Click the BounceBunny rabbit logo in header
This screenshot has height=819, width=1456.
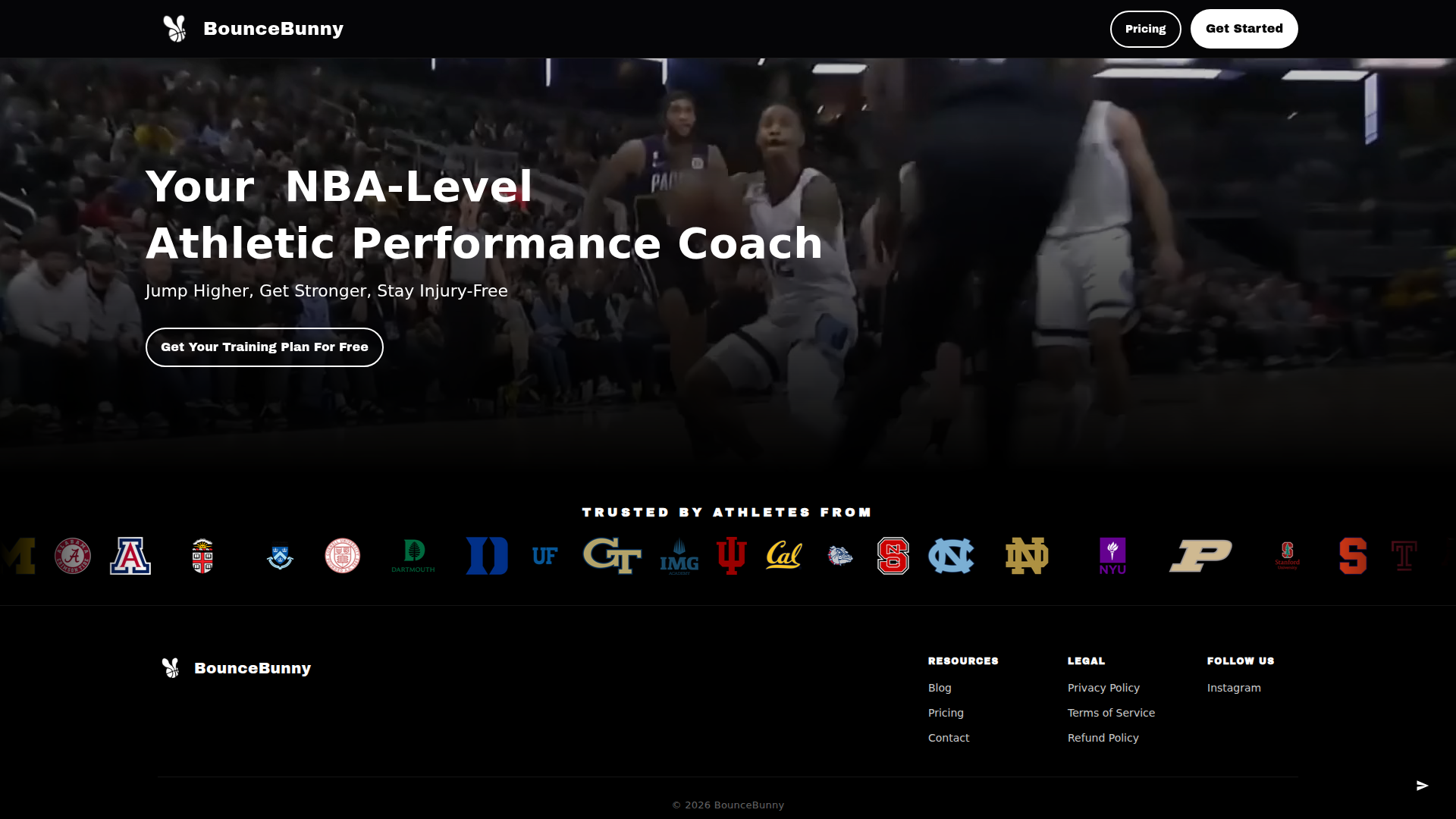(x=174, y=29)
